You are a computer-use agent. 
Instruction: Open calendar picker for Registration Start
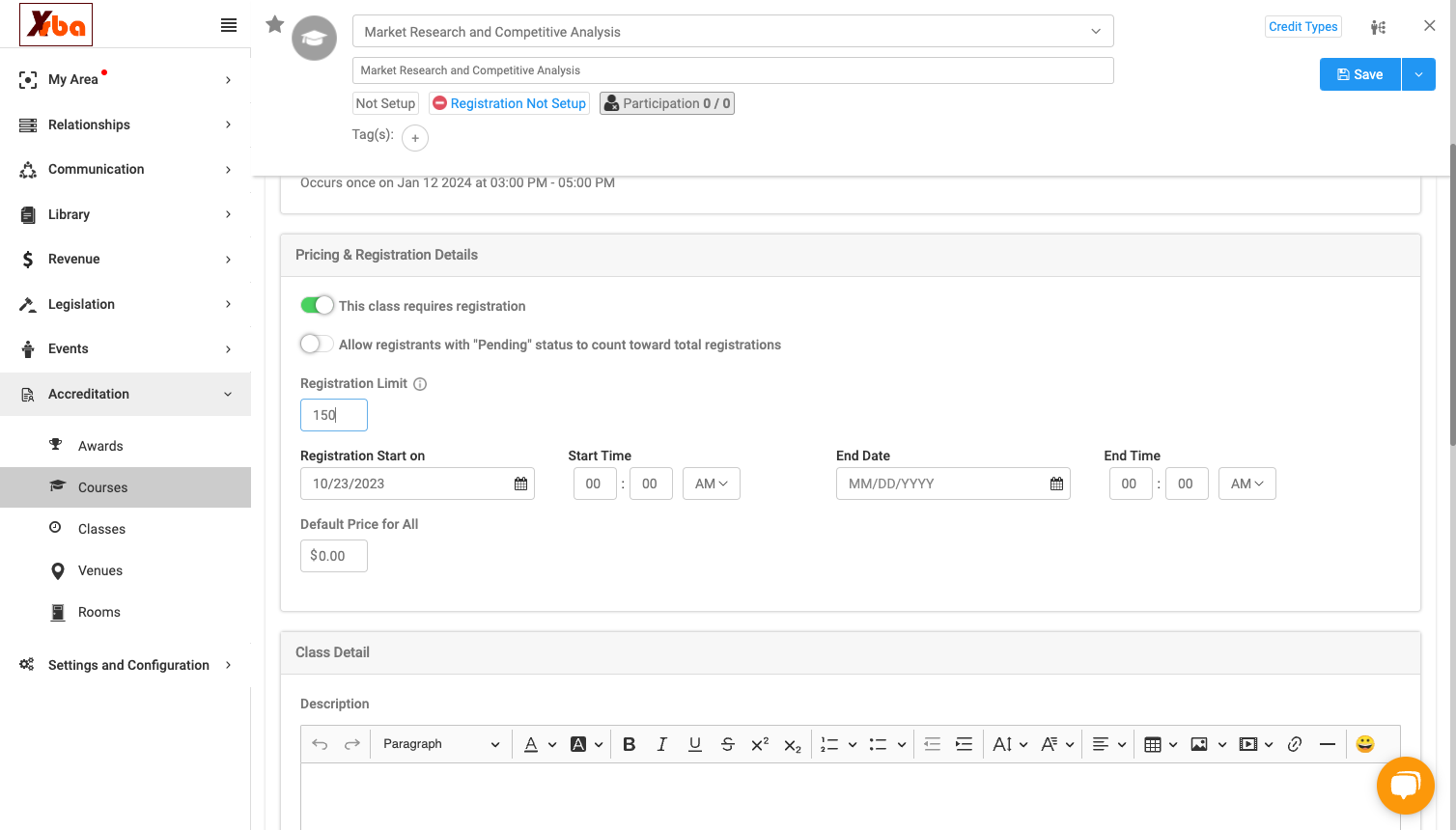pos(521,484)
